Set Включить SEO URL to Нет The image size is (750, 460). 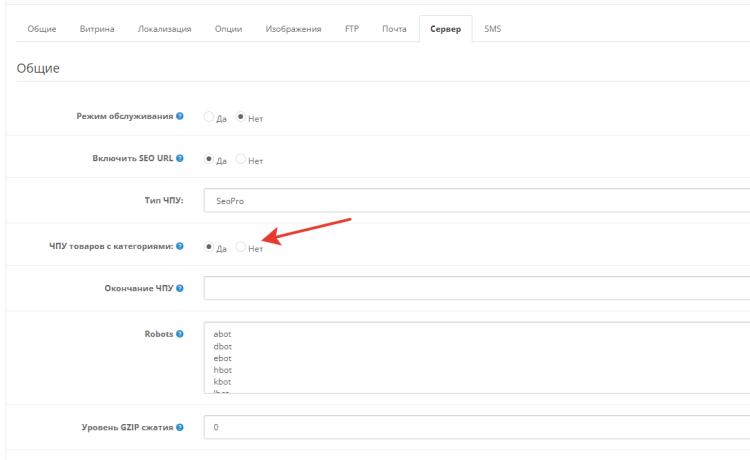click(x=241, y=160)
